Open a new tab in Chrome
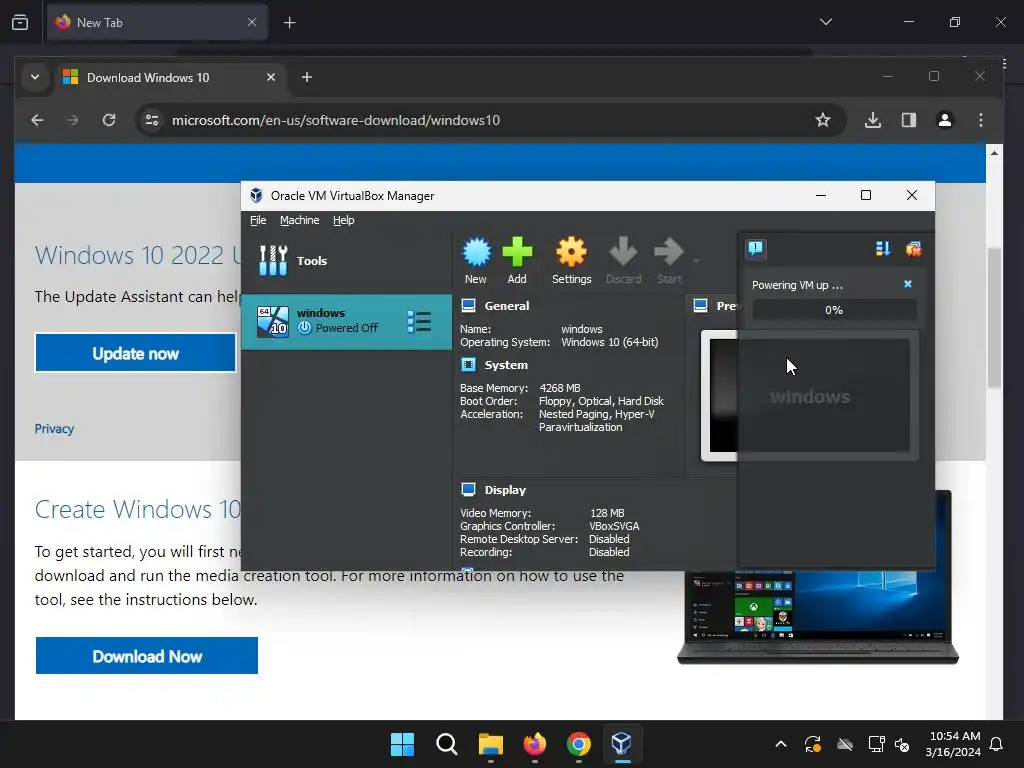The image size is (1024, 768). 307,77
